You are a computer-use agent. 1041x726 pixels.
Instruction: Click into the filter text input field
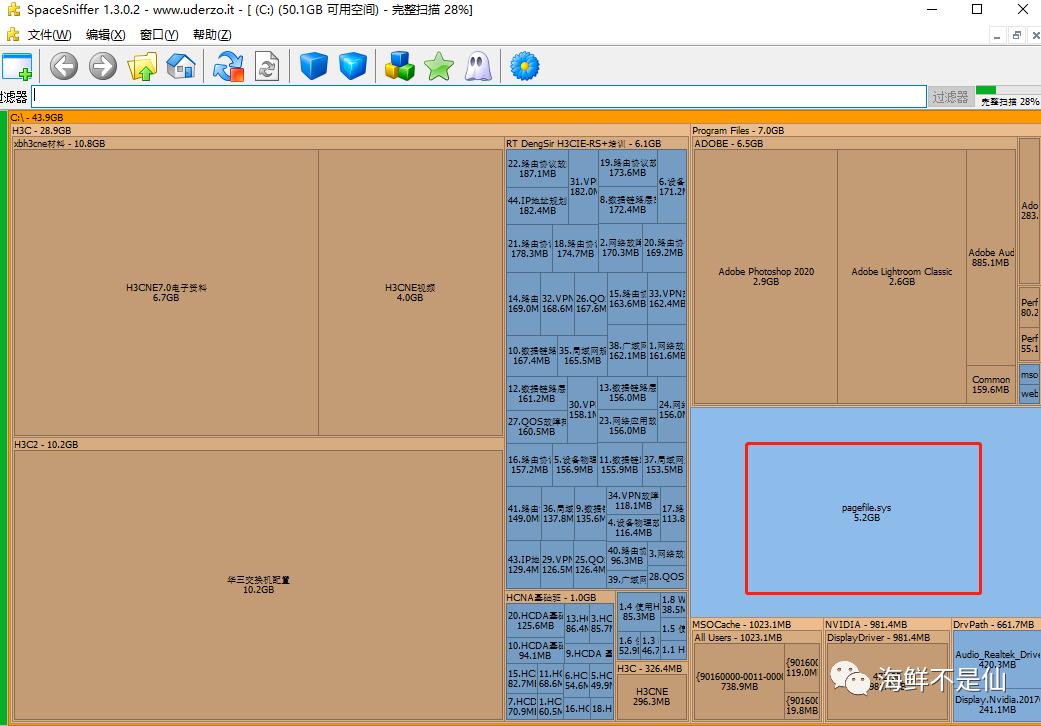(478, 97)
